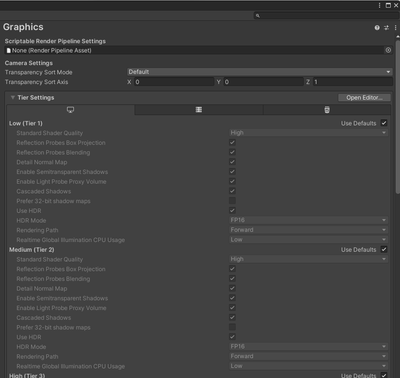Toggle Tier 1 Reflection Probes Blending
Viewport: 400px width, 378px height.
click(x=232, y=152)
